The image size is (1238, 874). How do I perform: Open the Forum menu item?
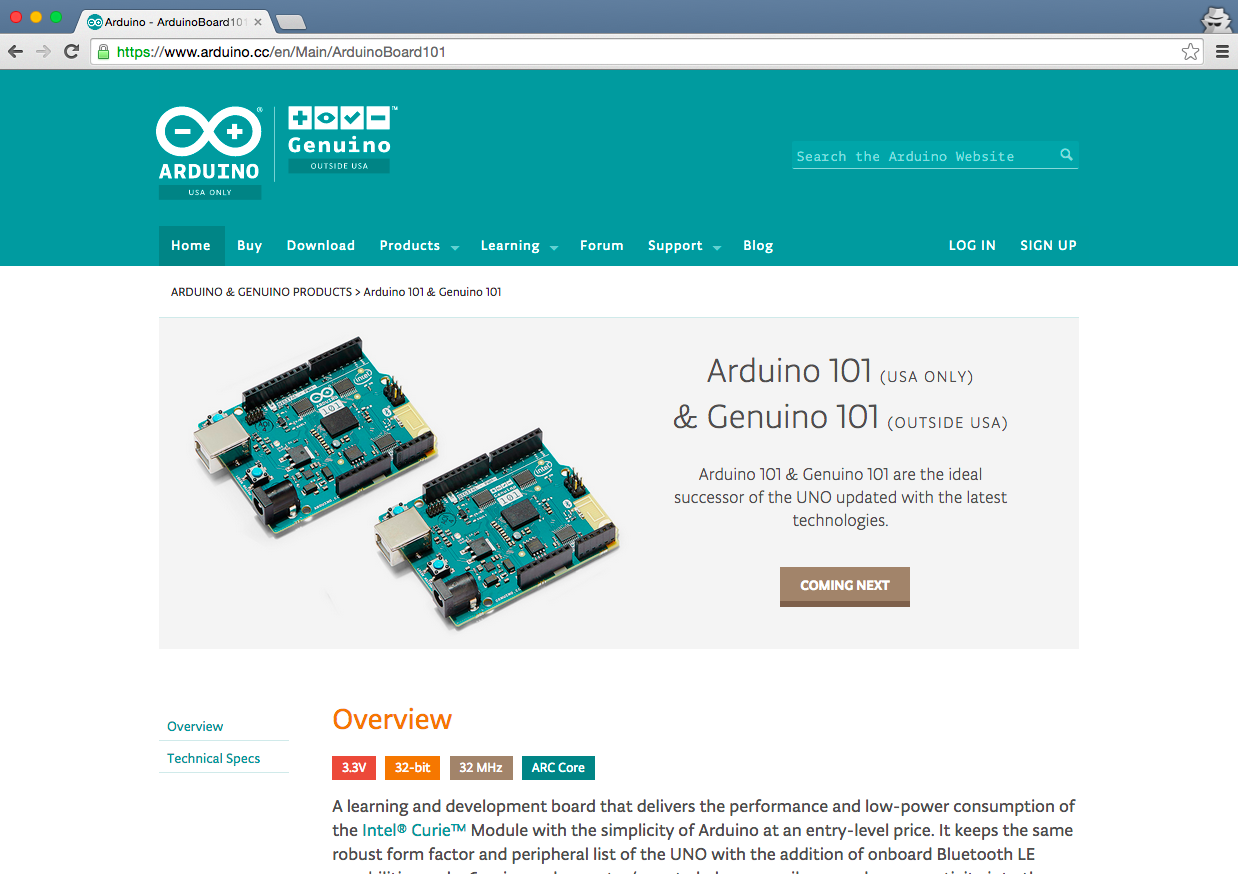[x=601, y=245]
